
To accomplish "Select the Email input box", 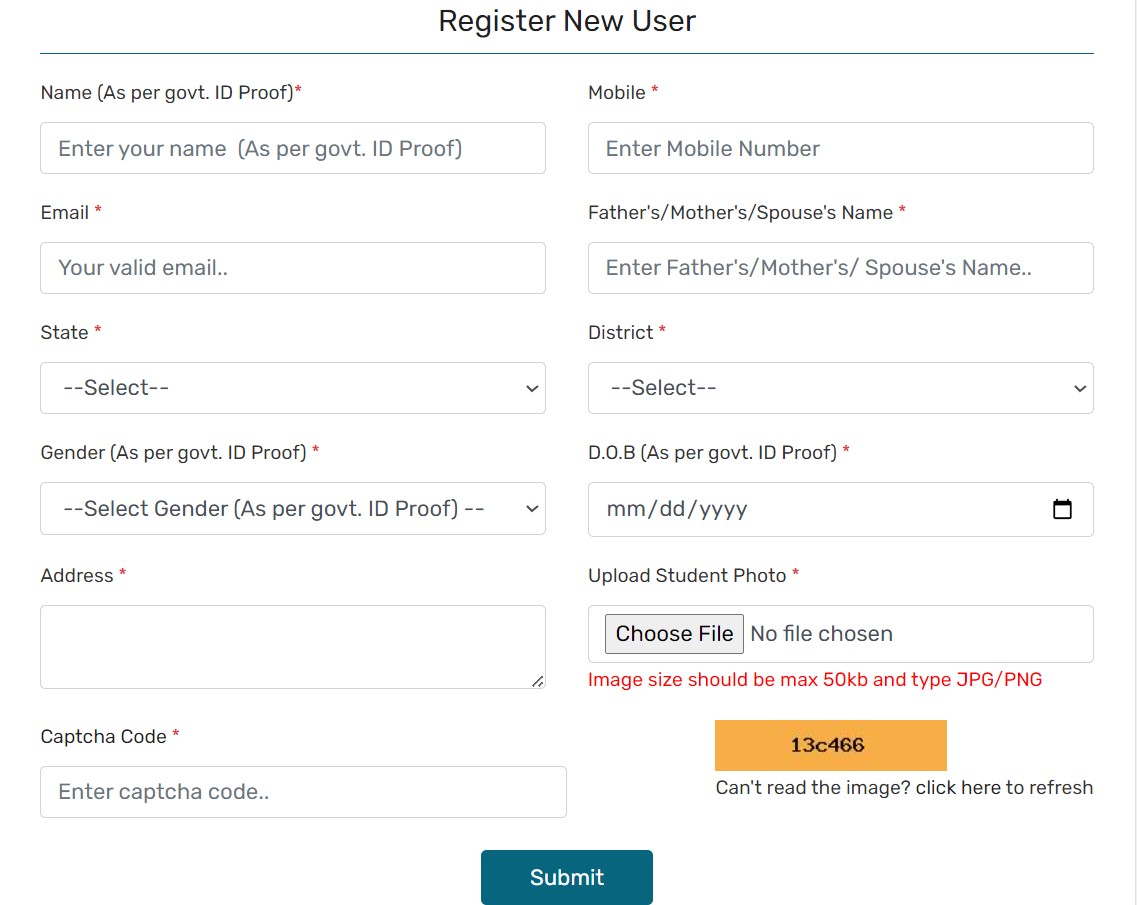I will coord(293,268).
